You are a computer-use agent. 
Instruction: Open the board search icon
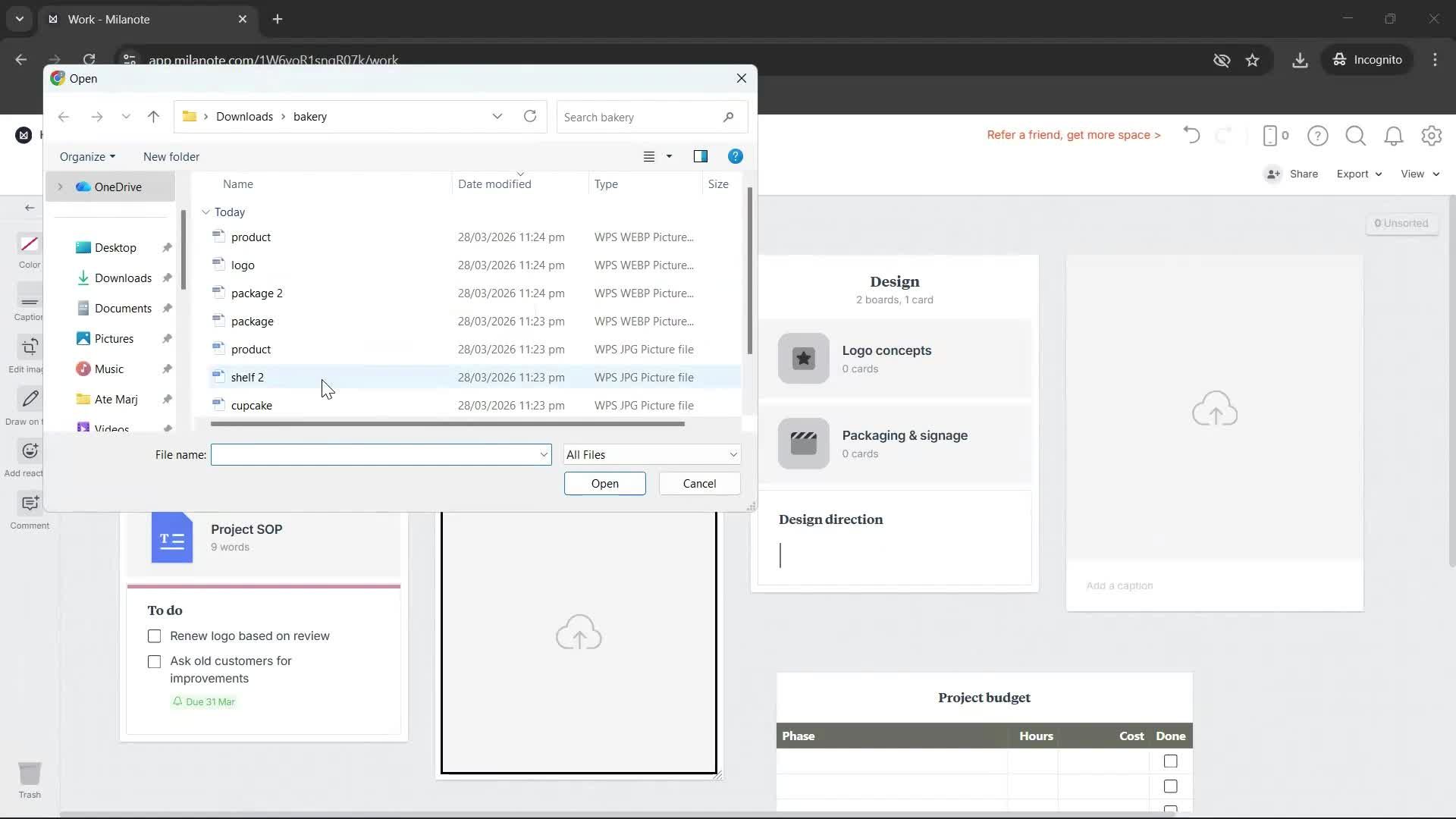(1355, 136)
